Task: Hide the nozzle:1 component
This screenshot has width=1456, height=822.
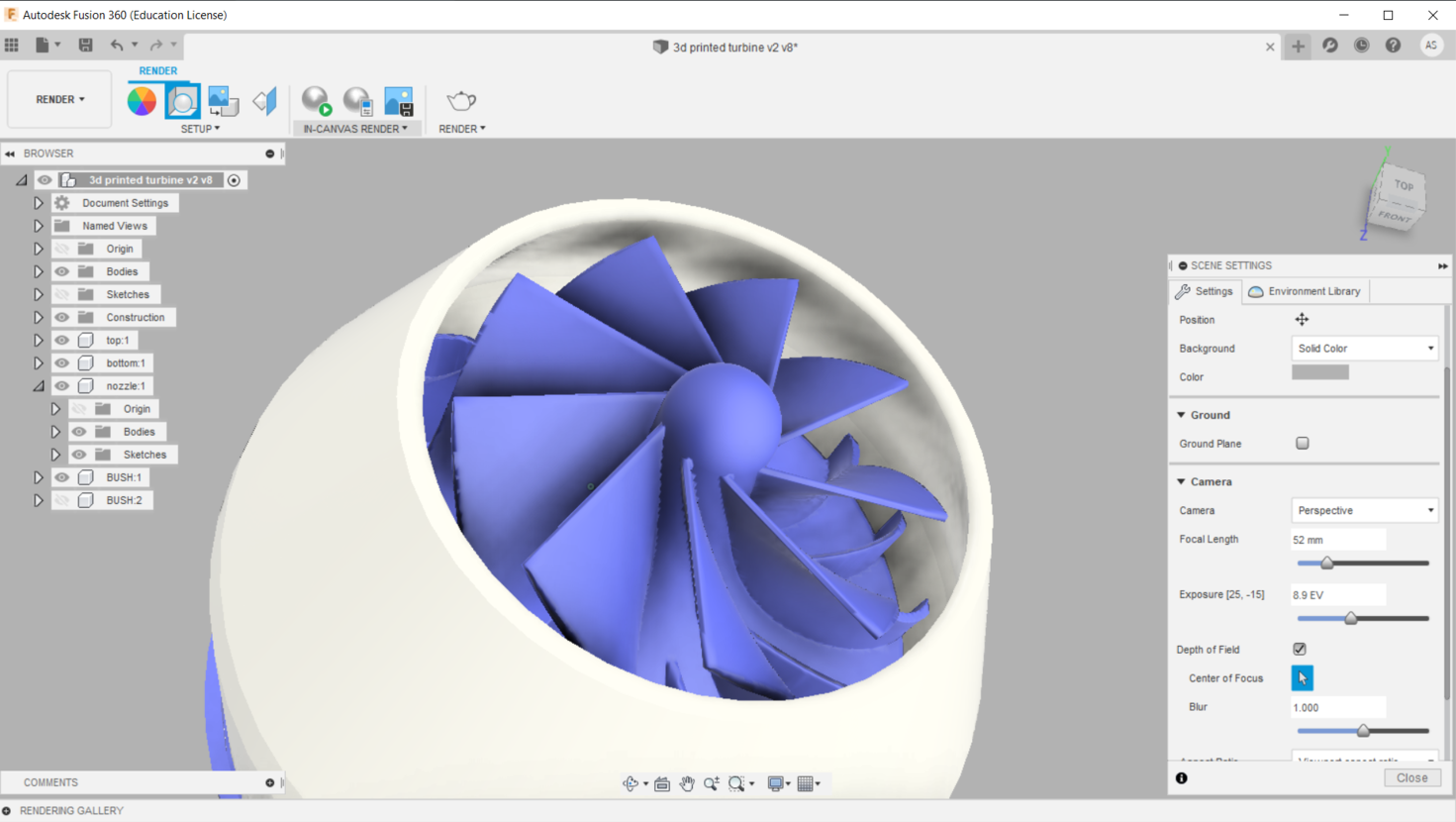Action: tap(62, 385)
